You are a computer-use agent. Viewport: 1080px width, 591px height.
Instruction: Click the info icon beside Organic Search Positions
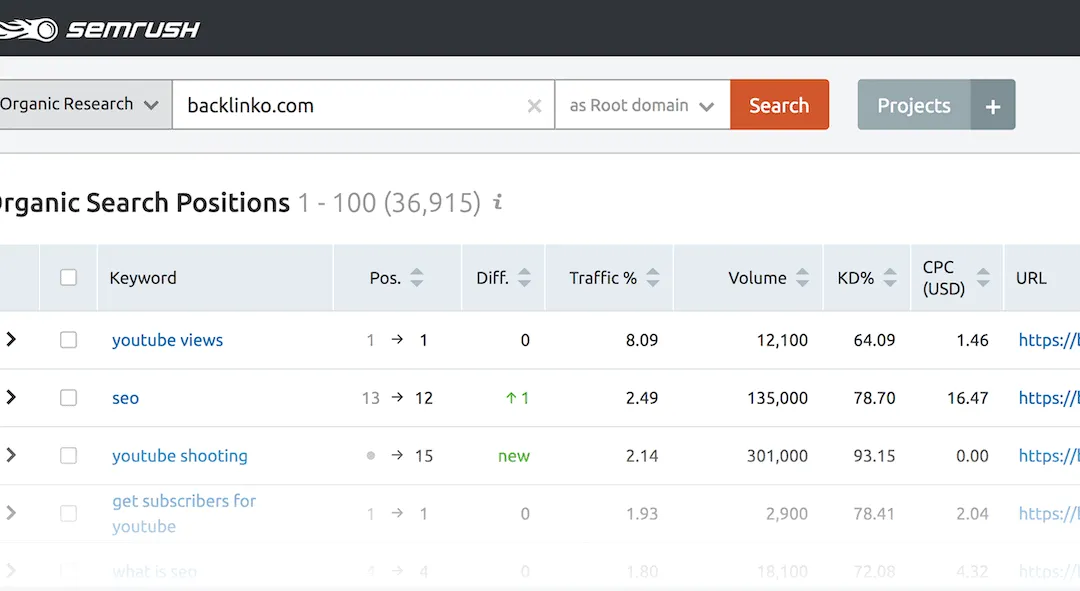click(x=498, y=203)
